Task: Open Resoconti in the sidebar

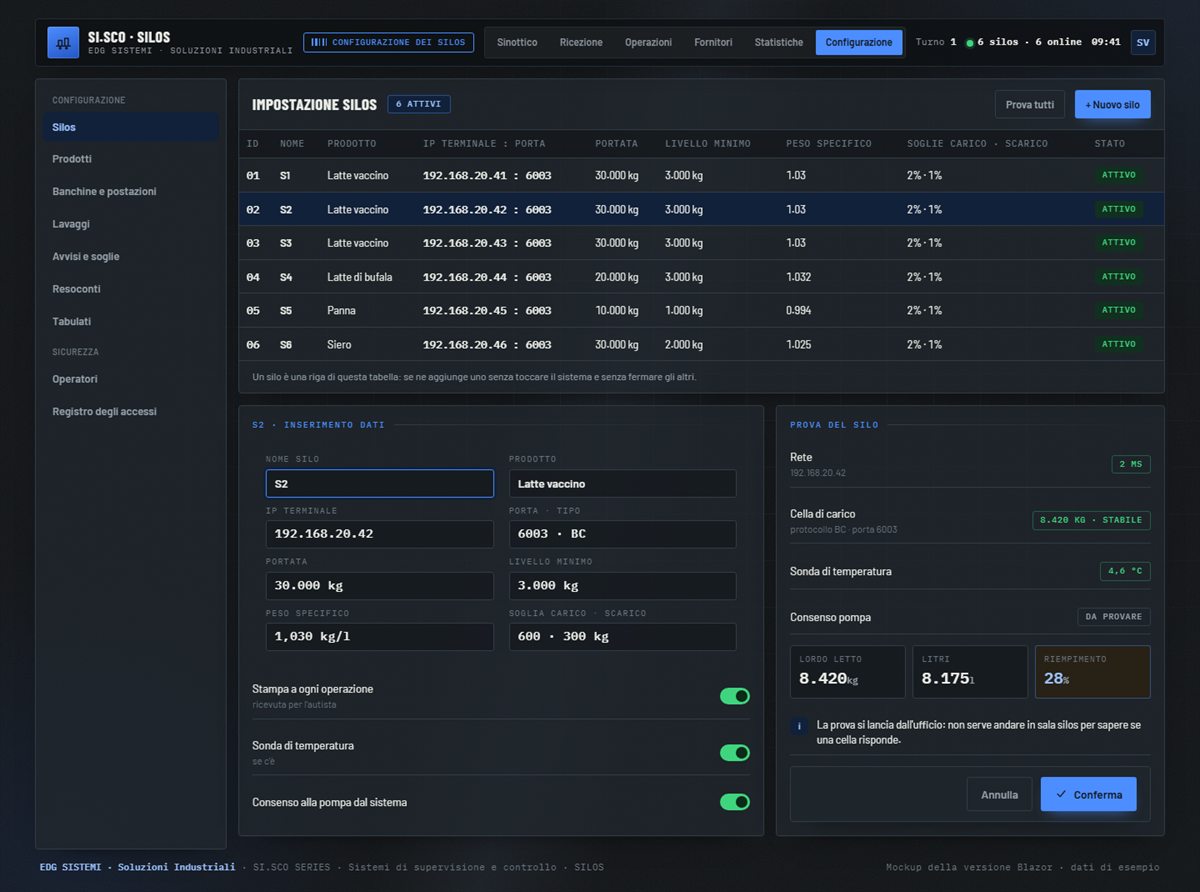Action: (130, 289)
